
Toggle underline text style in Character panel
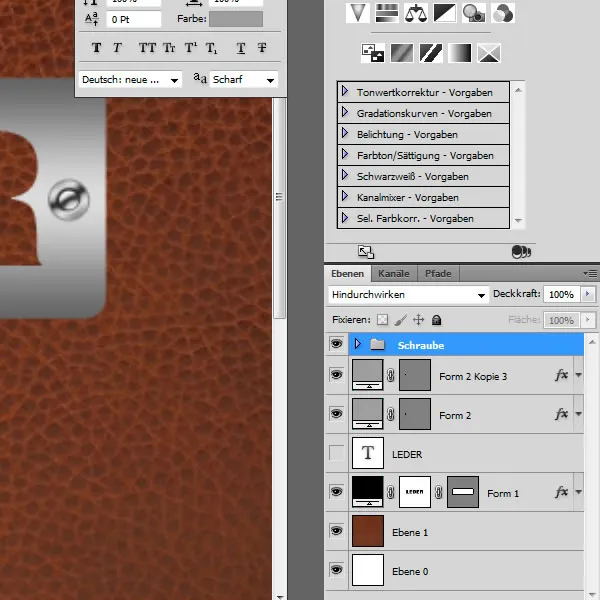(x=241, y=47)
